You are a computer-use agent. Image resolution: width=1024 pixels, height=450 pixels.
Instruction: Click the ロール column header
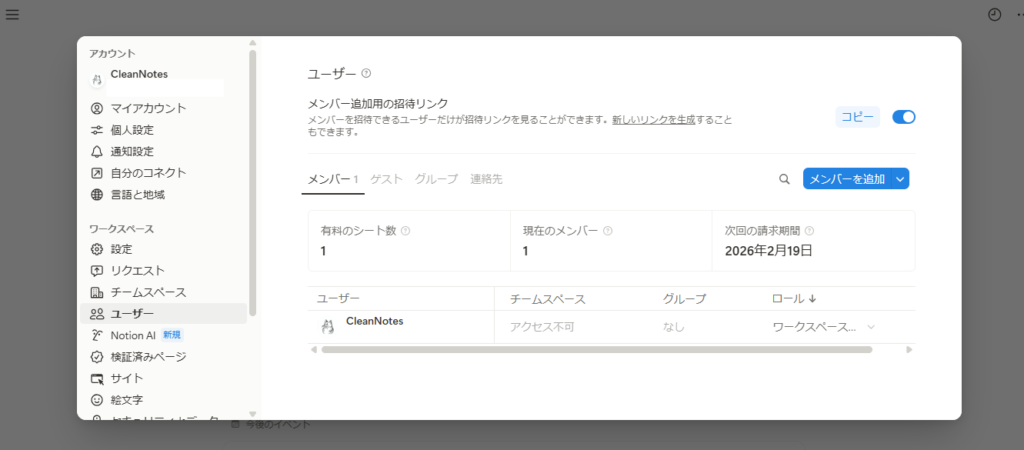(788, 298)
